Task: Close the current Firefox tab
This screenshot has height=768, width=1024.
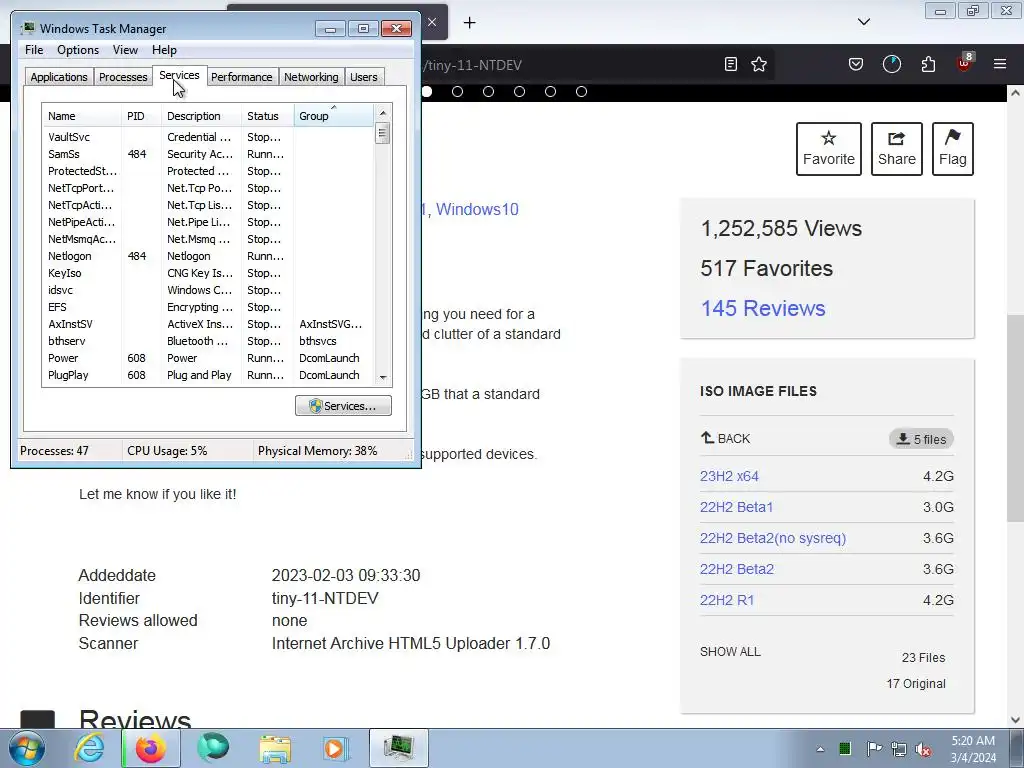Action: (x=432, y=22)
